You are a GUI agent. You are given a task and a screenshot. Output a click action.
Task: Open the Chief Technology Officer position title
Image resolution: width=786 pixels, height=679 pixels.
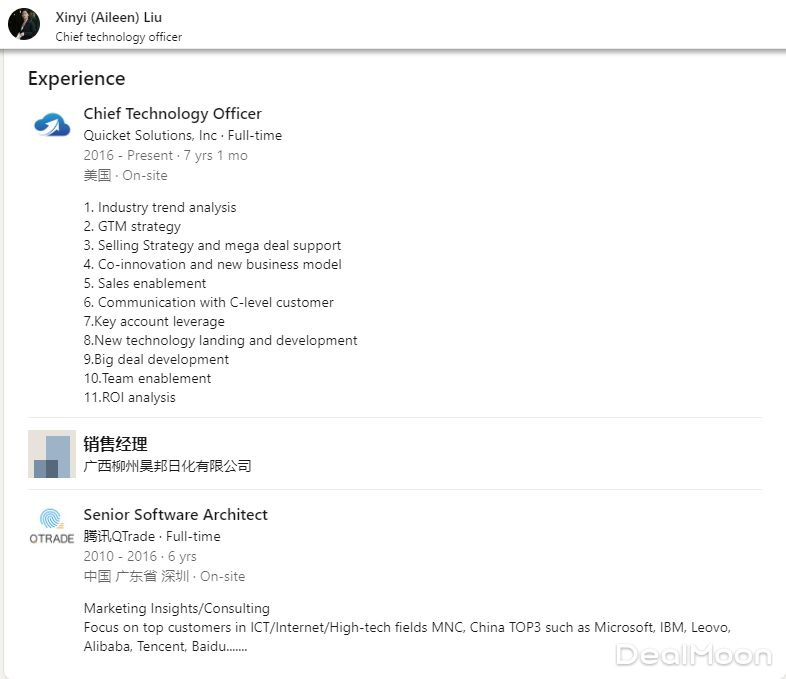[172, 114]
